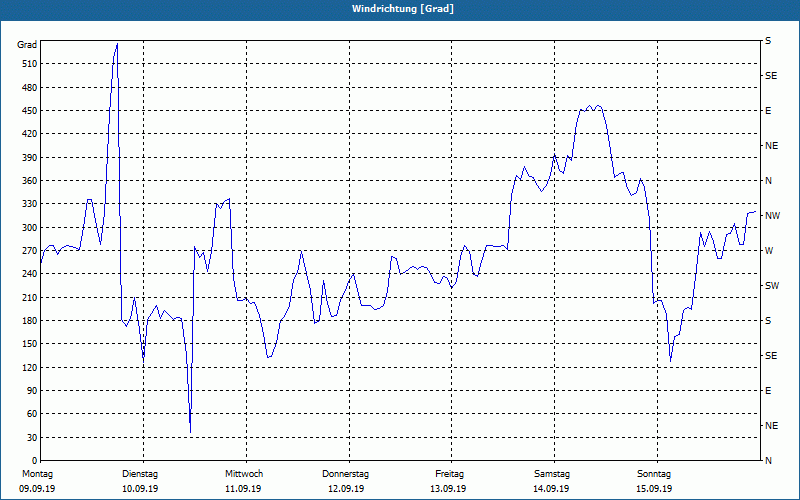Viewport: 800px width, 500px height.
Task: Click the '360' y-axis tick label
Action: click(30, 181)
